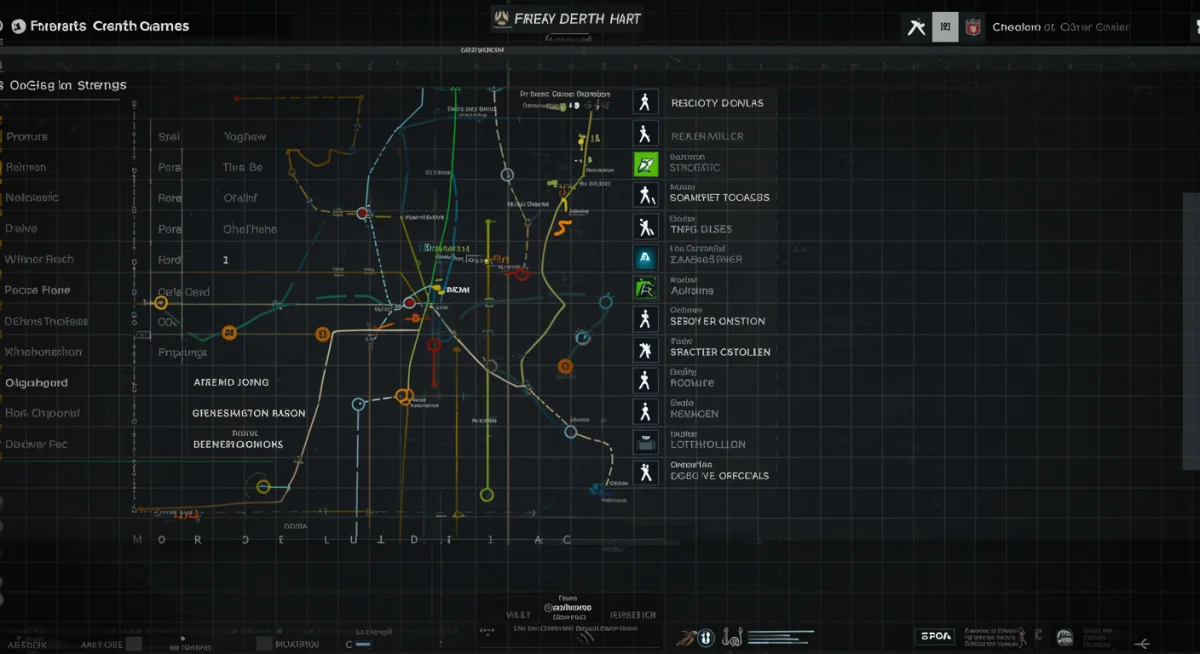This screenshot has width=1200, height=654.
Task: Click the green icon beside Aplaime
Action: tap(646, 288)
